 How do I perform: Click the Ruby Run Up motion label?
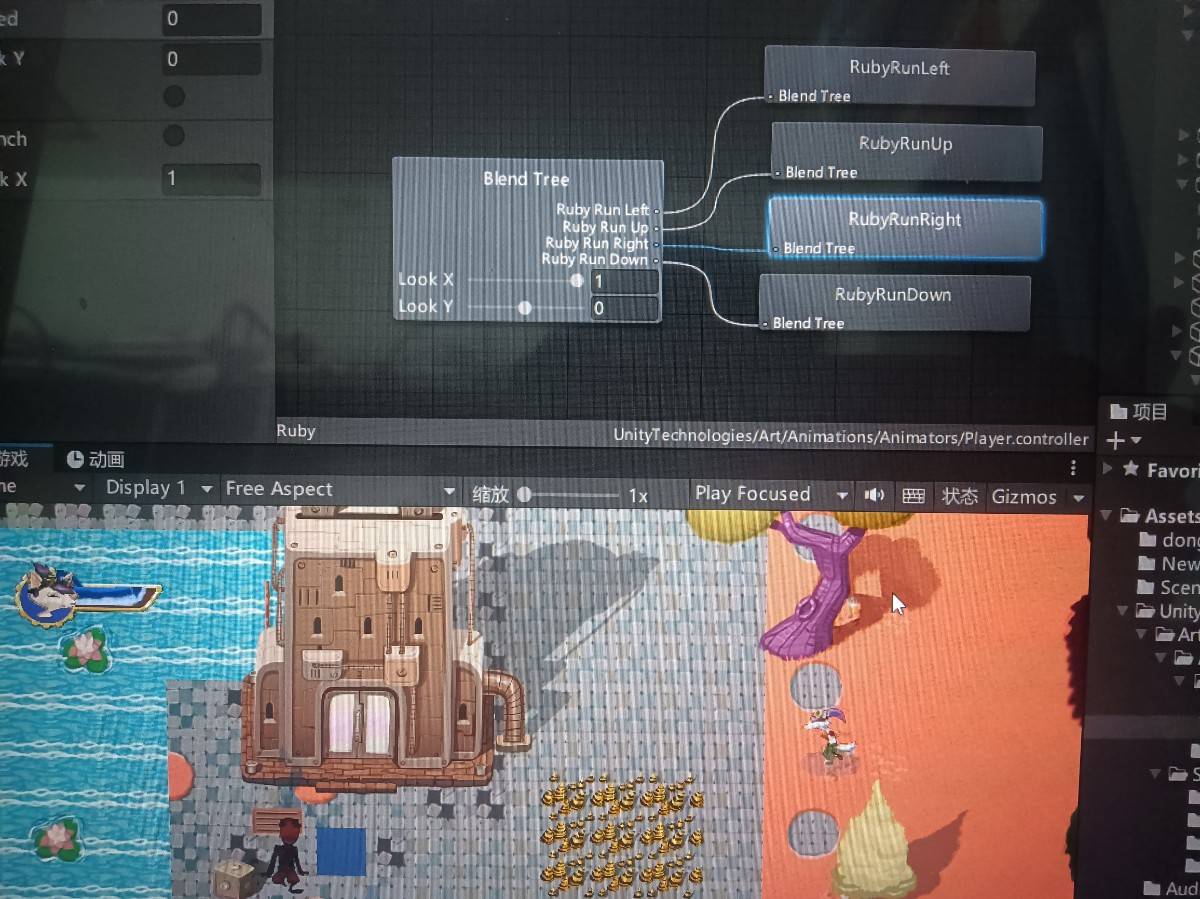pos(605,227)
